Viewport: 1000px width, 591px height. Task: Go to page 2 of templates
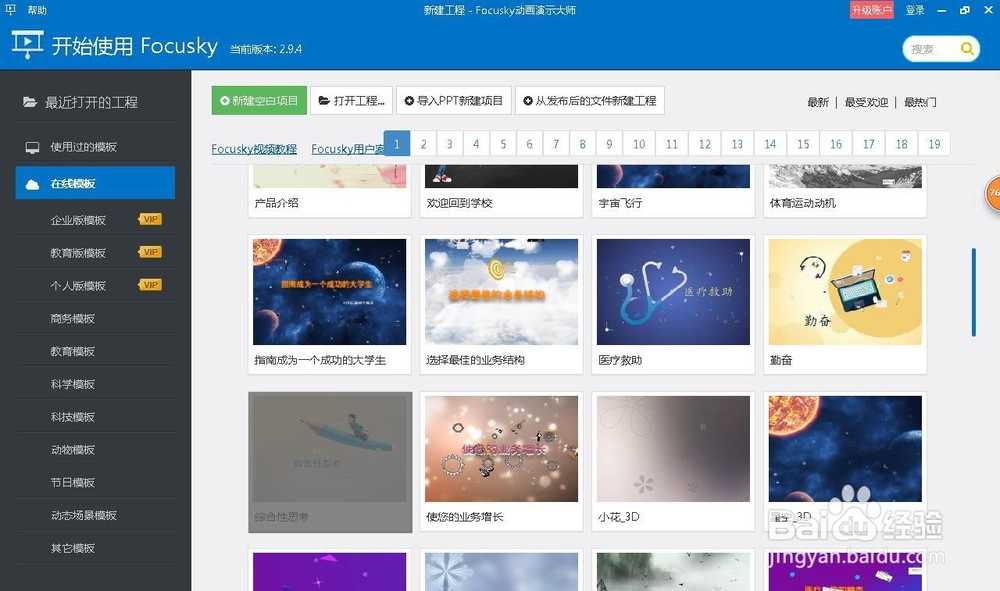(423, 143)
